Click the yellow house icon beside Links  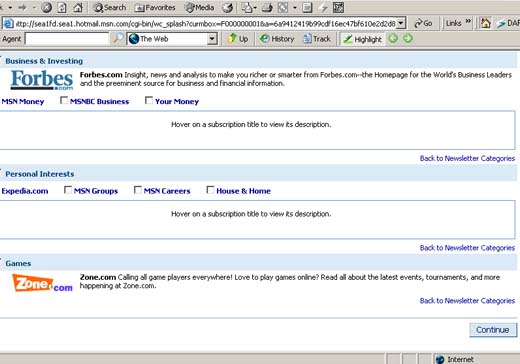tap(485, 23)
